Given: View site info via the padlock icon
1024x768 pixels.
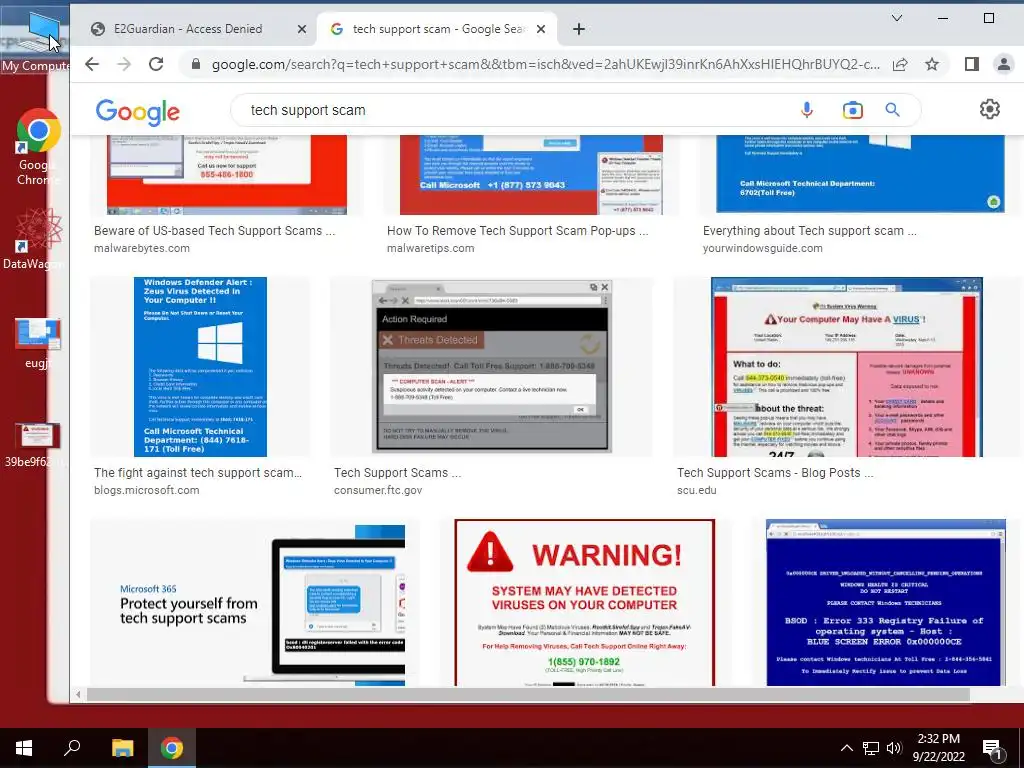Looking at the screenshot, I should (x=195, y=64).
